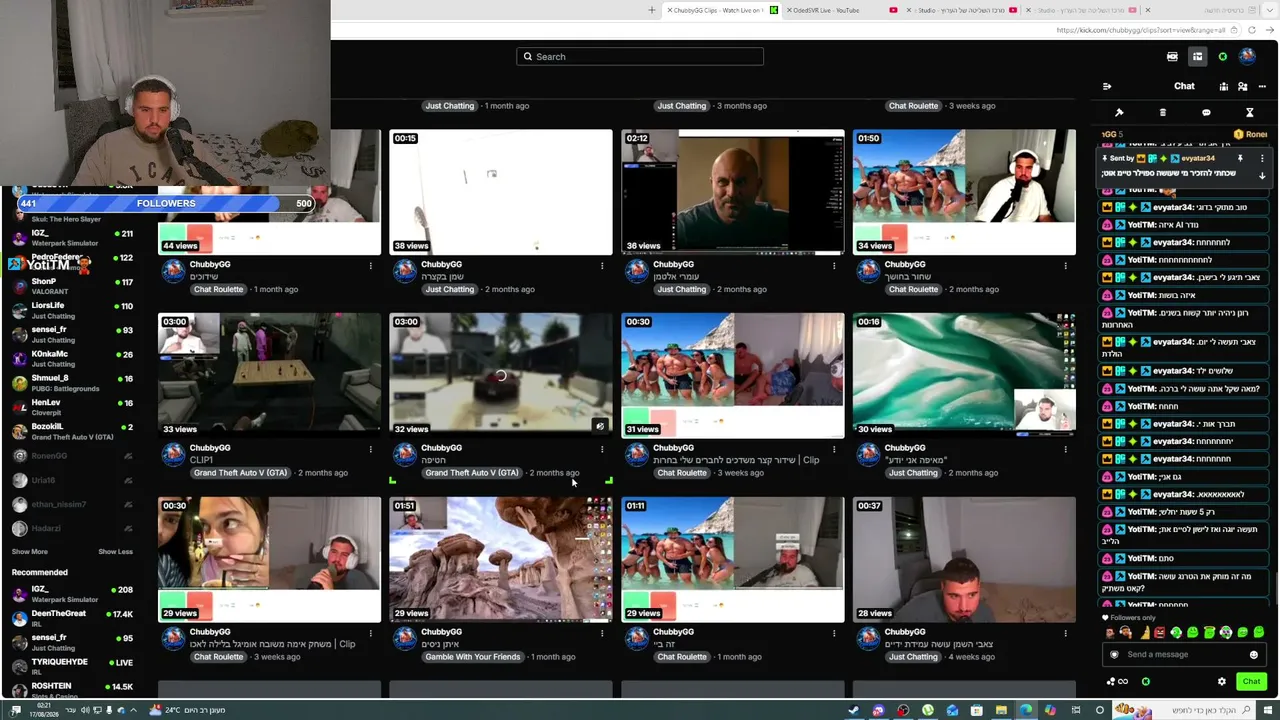Click the ChubbyGG avatar under the 01:11 clip
Viewport: 1280px width, 720px height.
point(637,639)
